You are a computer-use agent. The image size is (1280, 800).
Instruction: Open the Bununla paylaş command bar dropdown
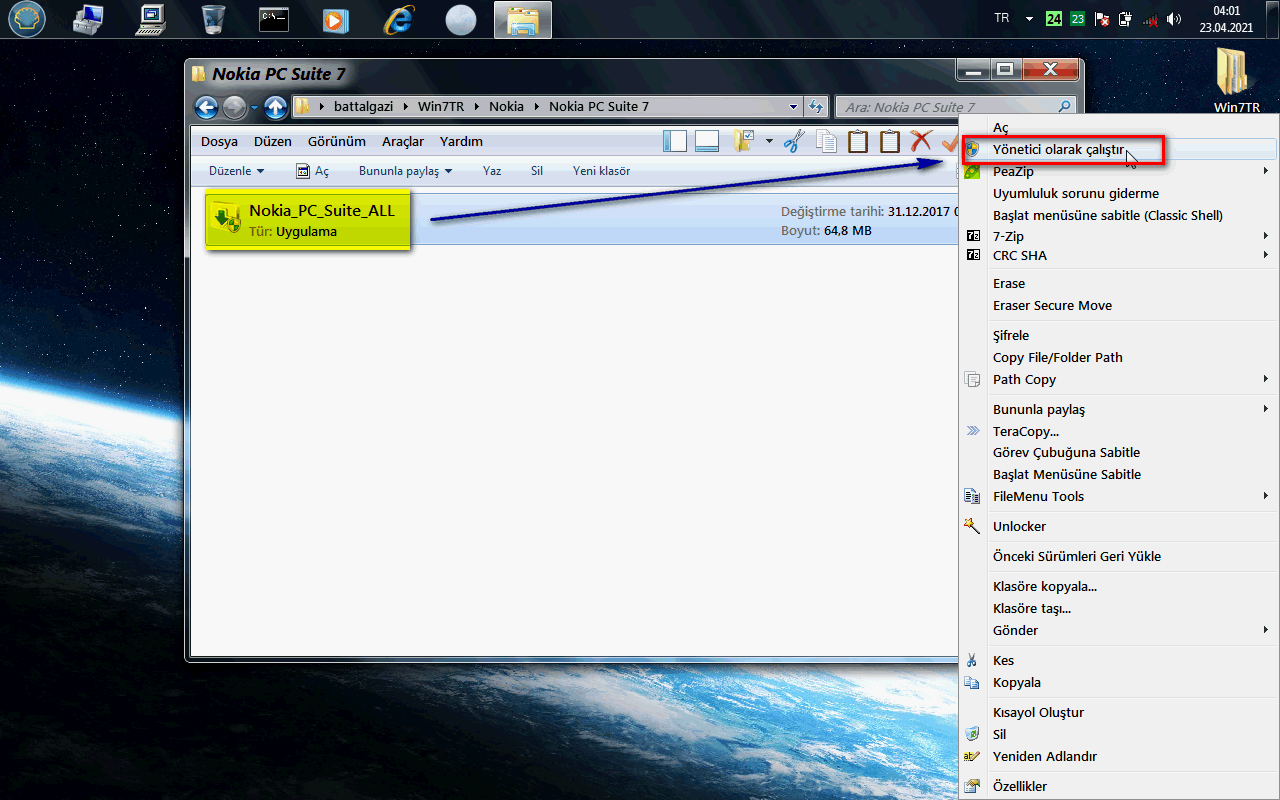coord(405,171)
